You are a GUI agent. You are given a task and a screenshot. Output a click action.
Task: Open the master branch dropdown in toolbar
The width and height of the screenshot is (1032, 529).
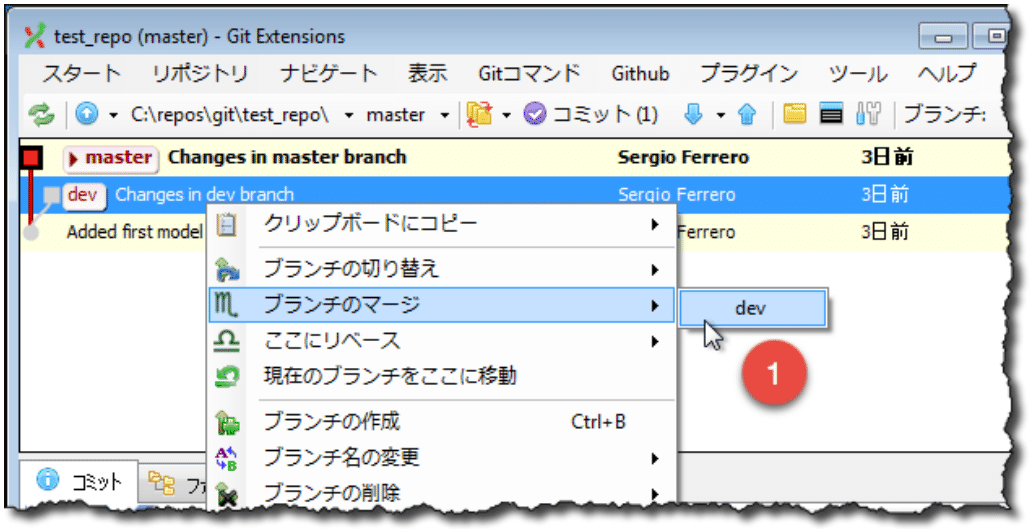[445, 116]
